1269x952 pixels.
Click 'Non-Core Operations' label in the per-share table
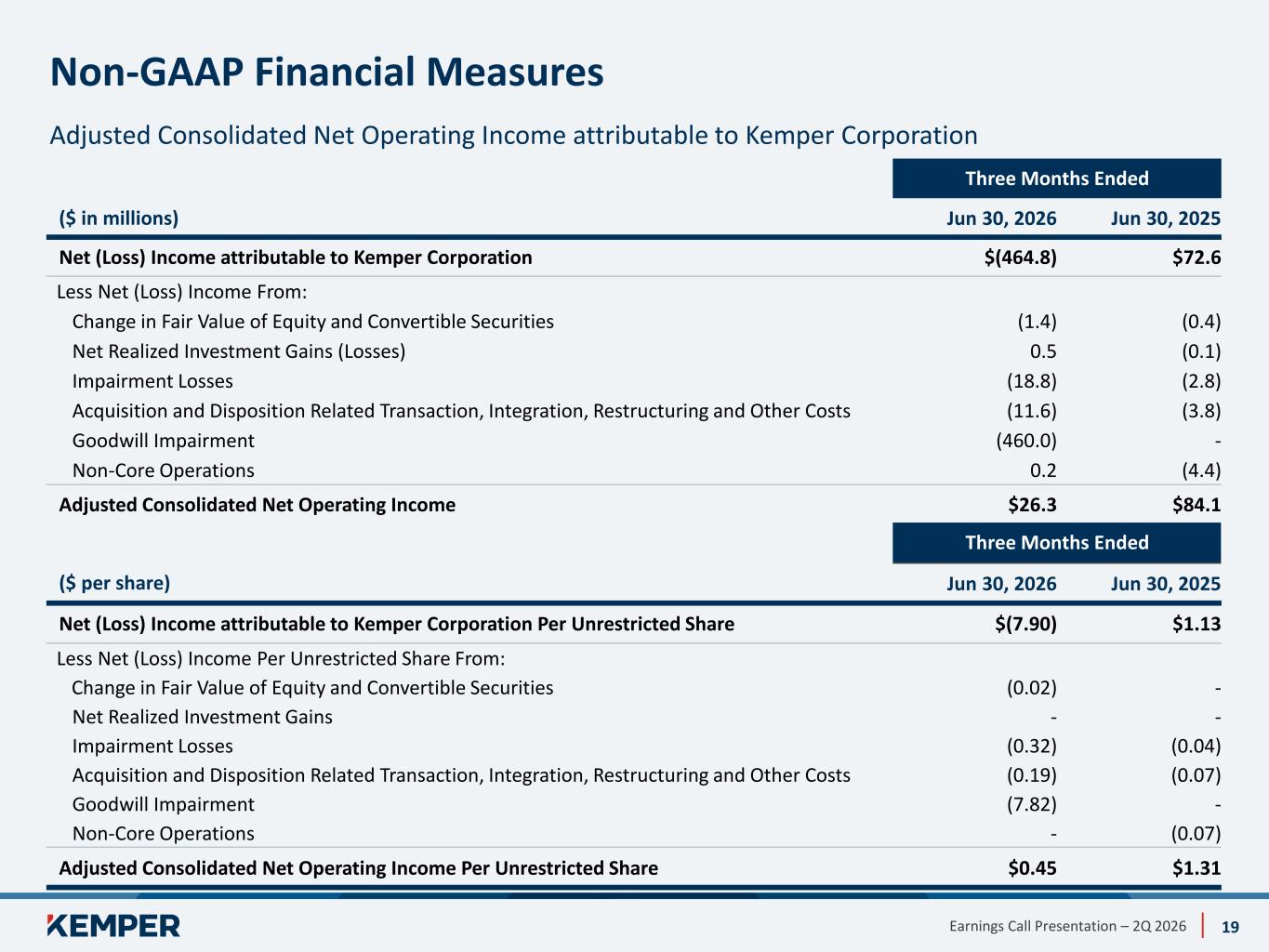click(164, 834)
